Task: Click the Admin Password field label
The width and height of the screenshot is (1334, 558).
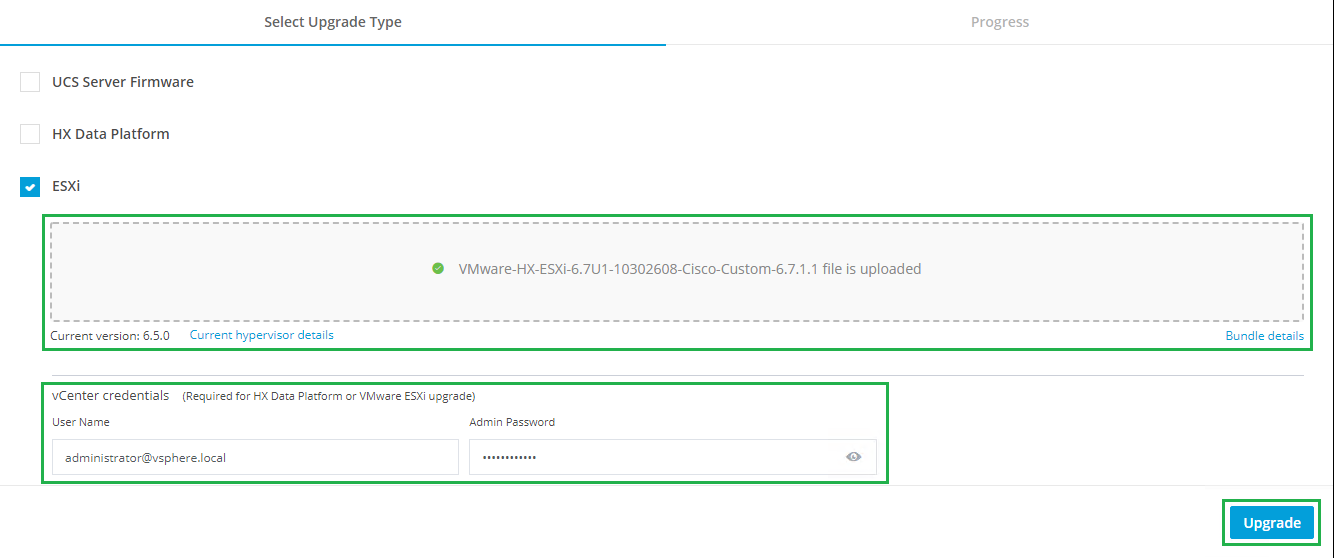Action: click(512, 422)
